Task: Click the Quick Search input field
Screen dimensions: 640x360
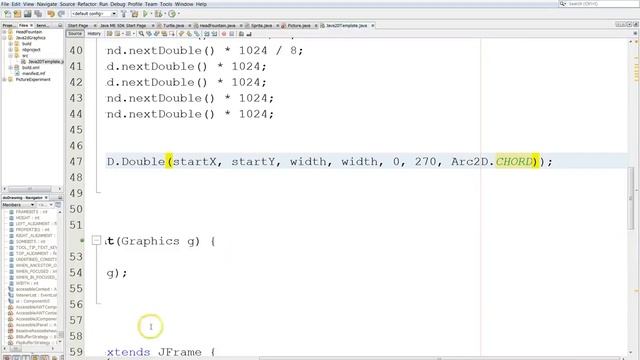Action: point(600,4)
